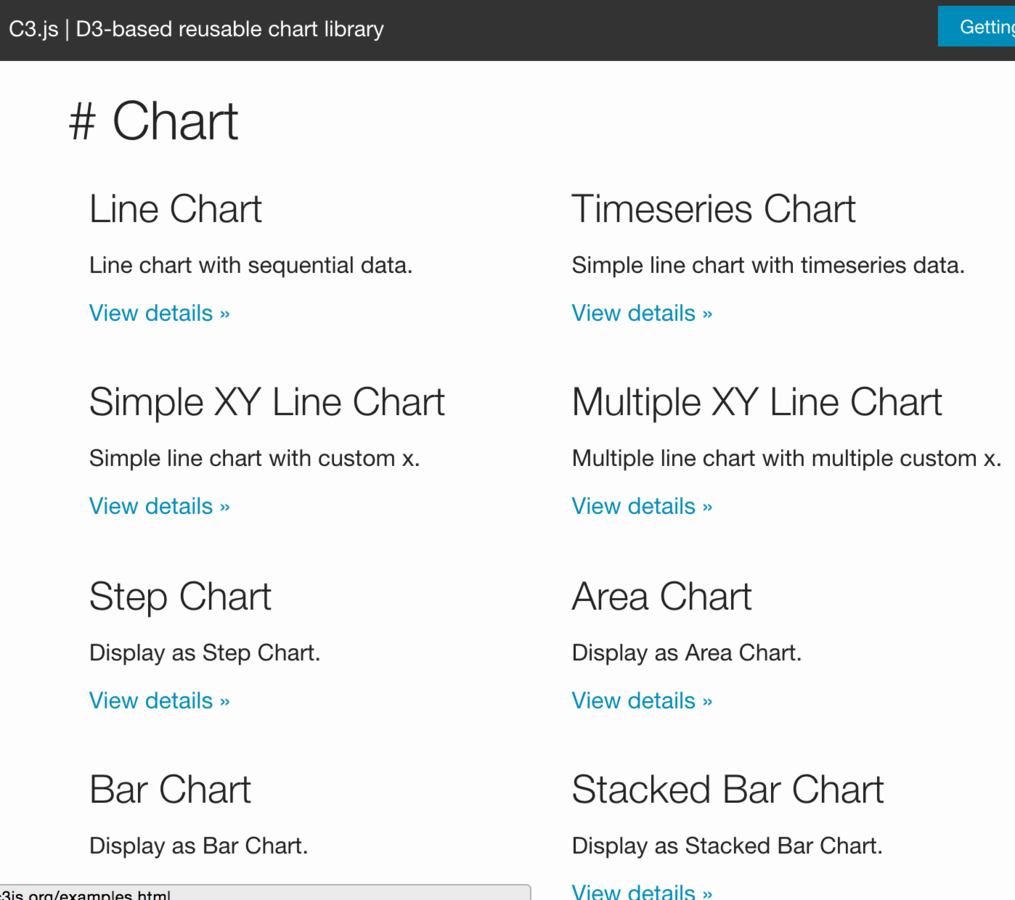Click text 'Simple line chart with custom x.'

[254, 458]
